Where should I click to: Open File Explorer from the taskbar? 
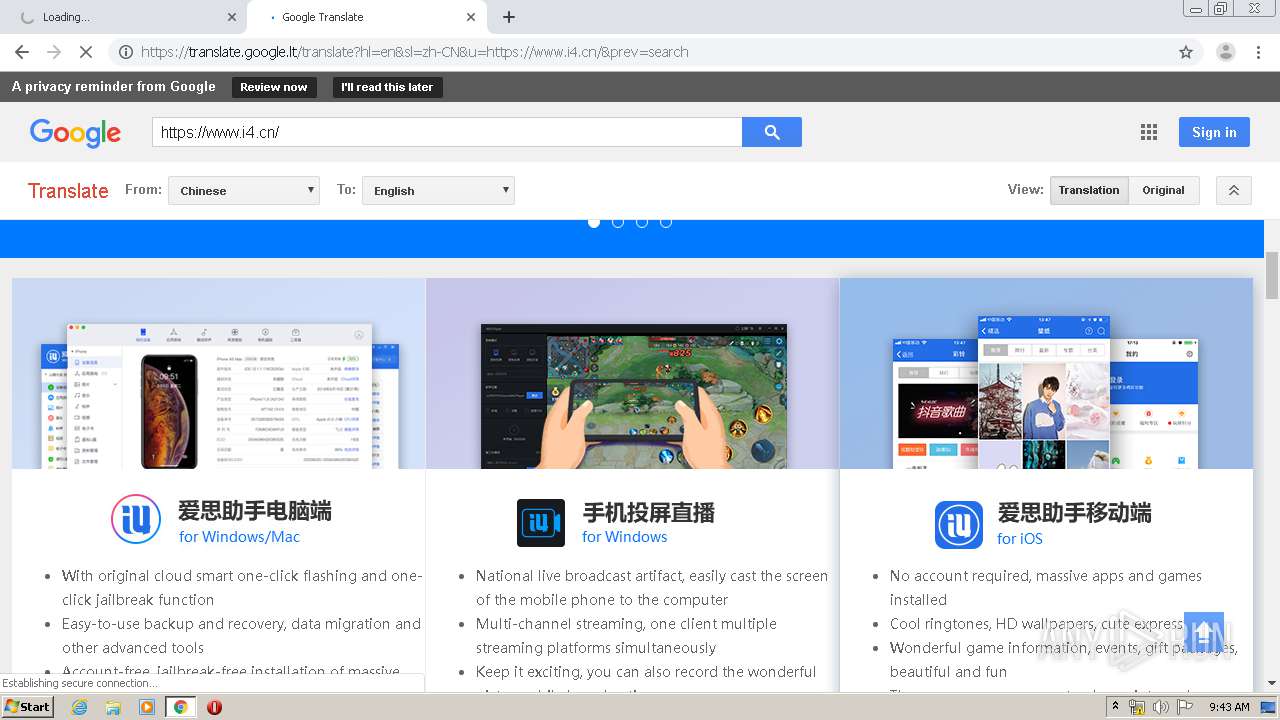click(x=113, y=707)
